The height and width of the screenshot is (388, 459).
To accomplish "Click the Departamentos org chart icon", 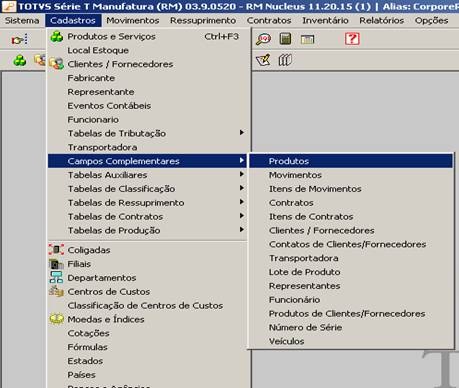I will pyautogui.click(x=56, y=277).
